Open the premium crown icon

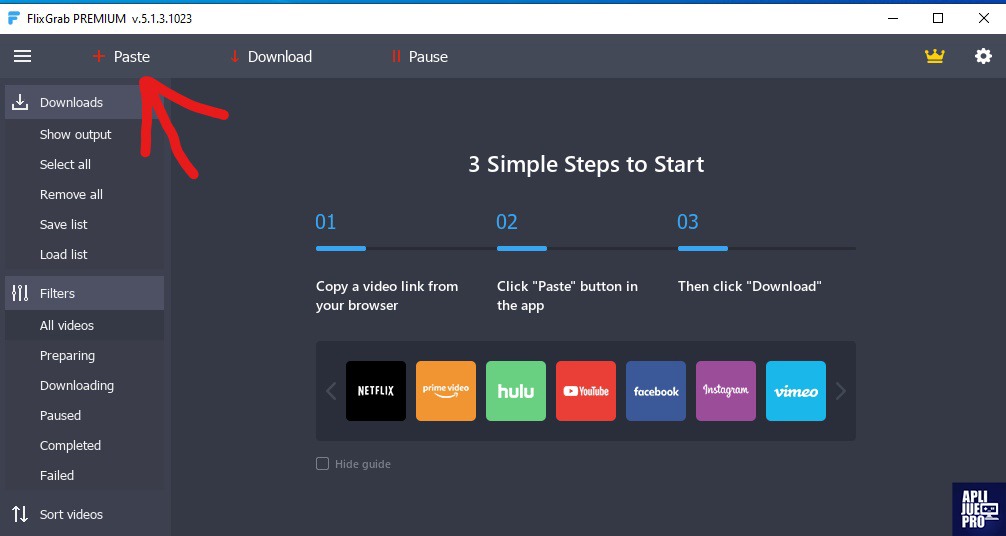coord(935,56)
